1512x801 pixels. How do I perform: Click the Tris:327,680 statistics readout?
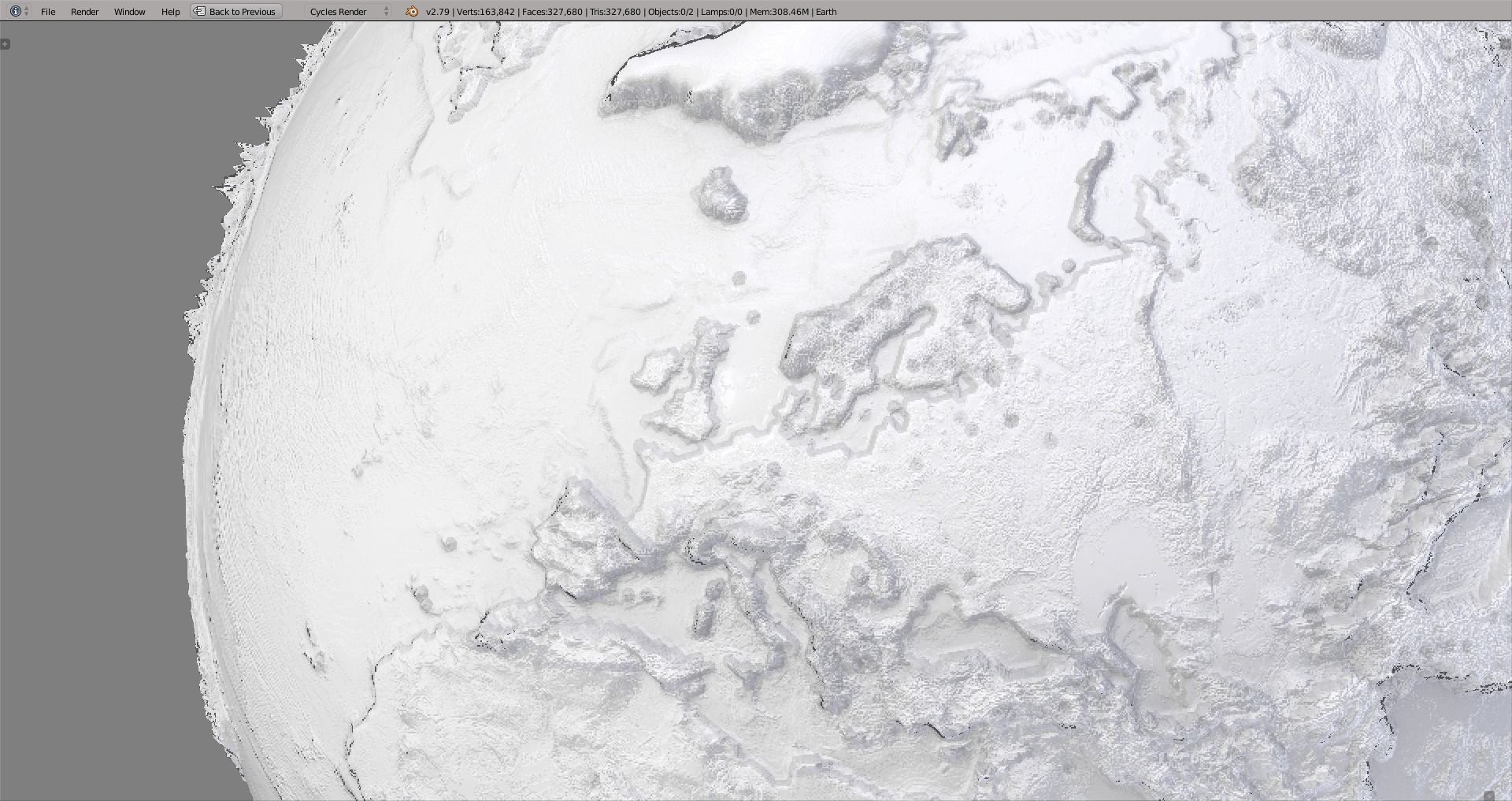click(615, 11)
